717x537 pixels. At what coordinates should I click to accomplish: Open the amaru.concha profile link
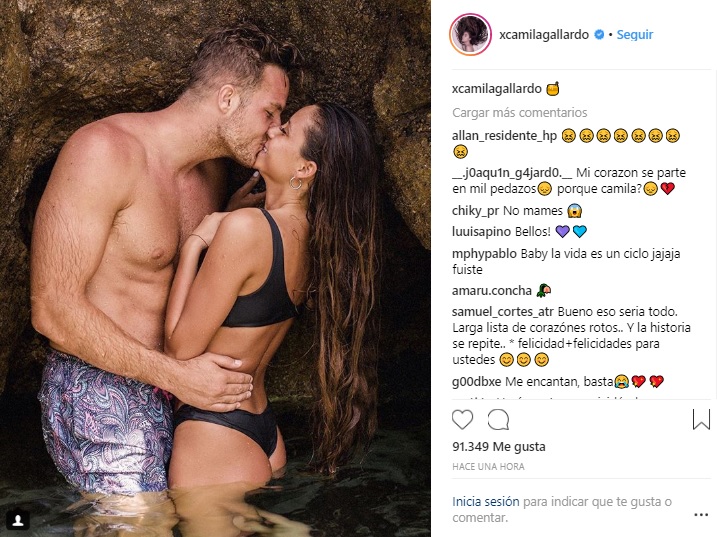click(x=492, y=291)
